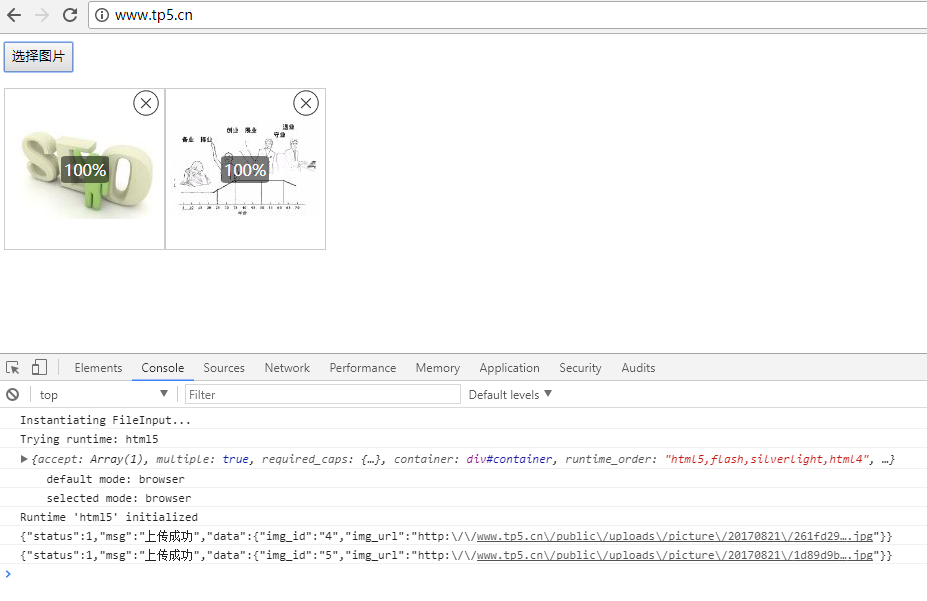Click the browser back arrow
The image size is (927, 601).
point(14,15)
